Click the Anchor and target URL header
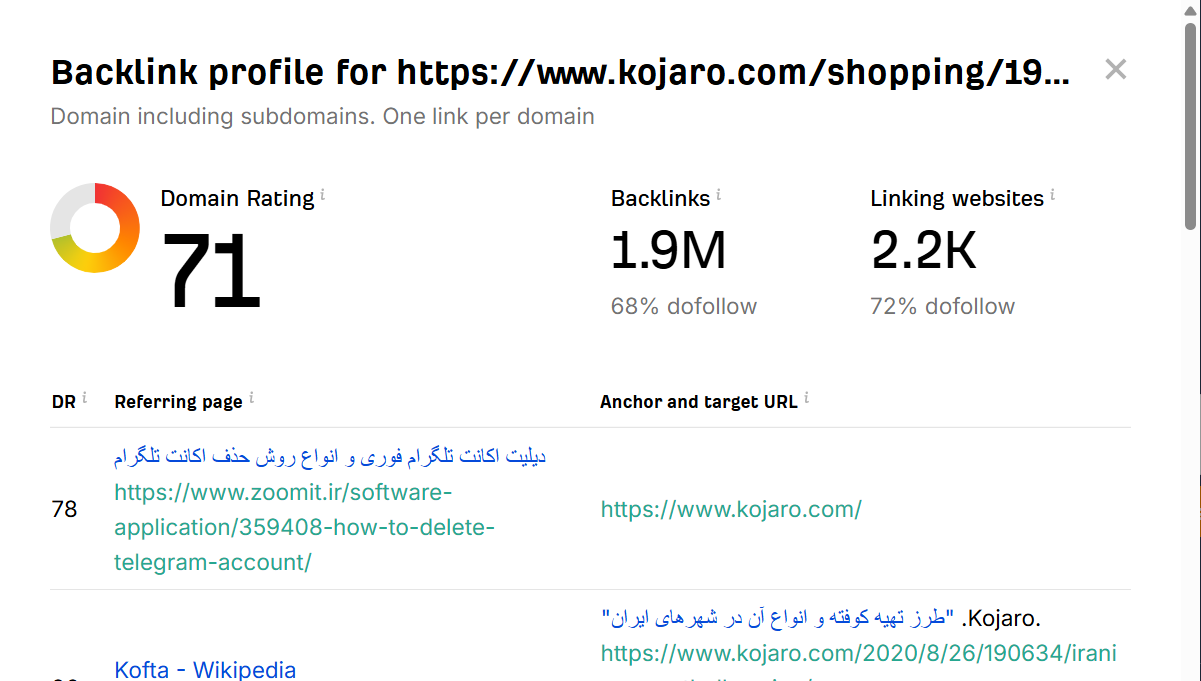Image resolution: width=1201 pixels, height=681 pixels. pyautogui.click(x=698, y=402)
